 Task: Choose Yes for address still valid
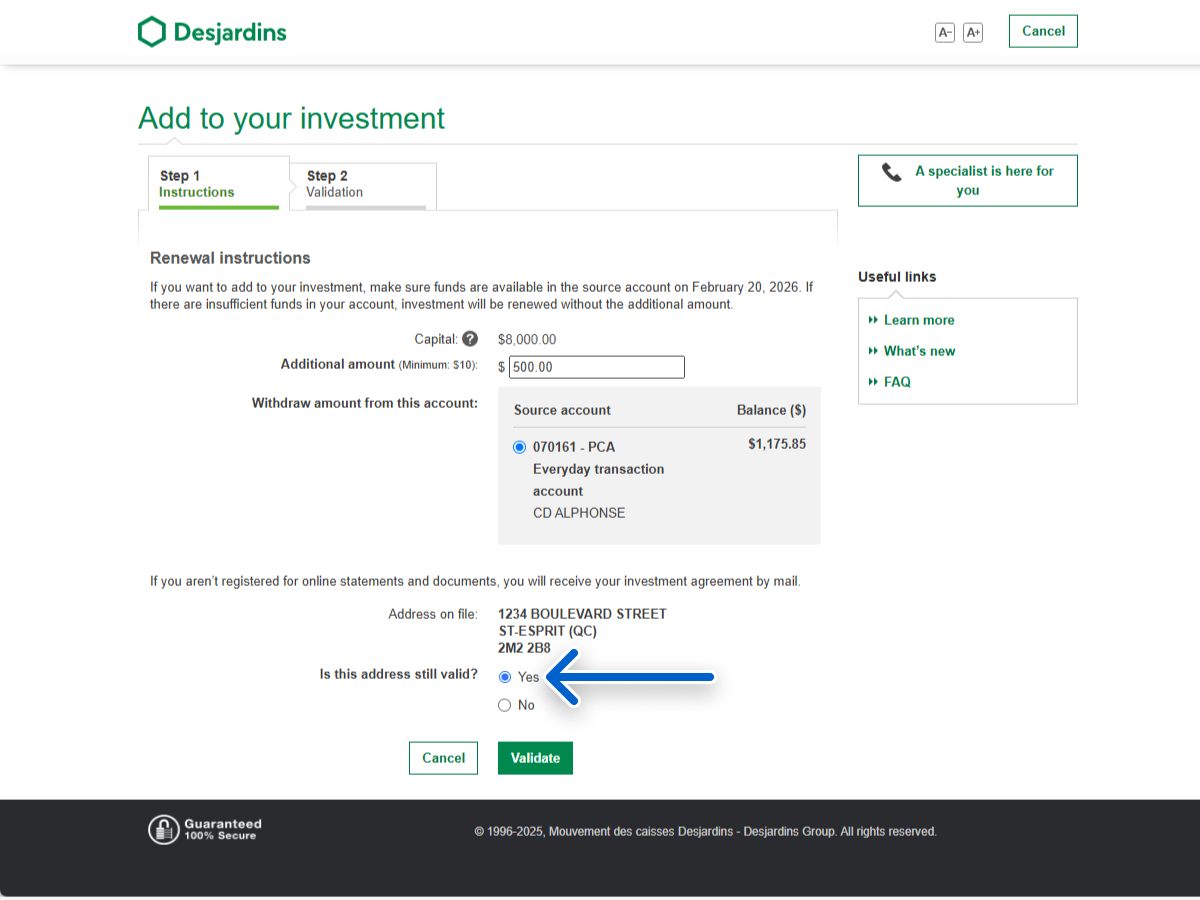pos(505,677)
